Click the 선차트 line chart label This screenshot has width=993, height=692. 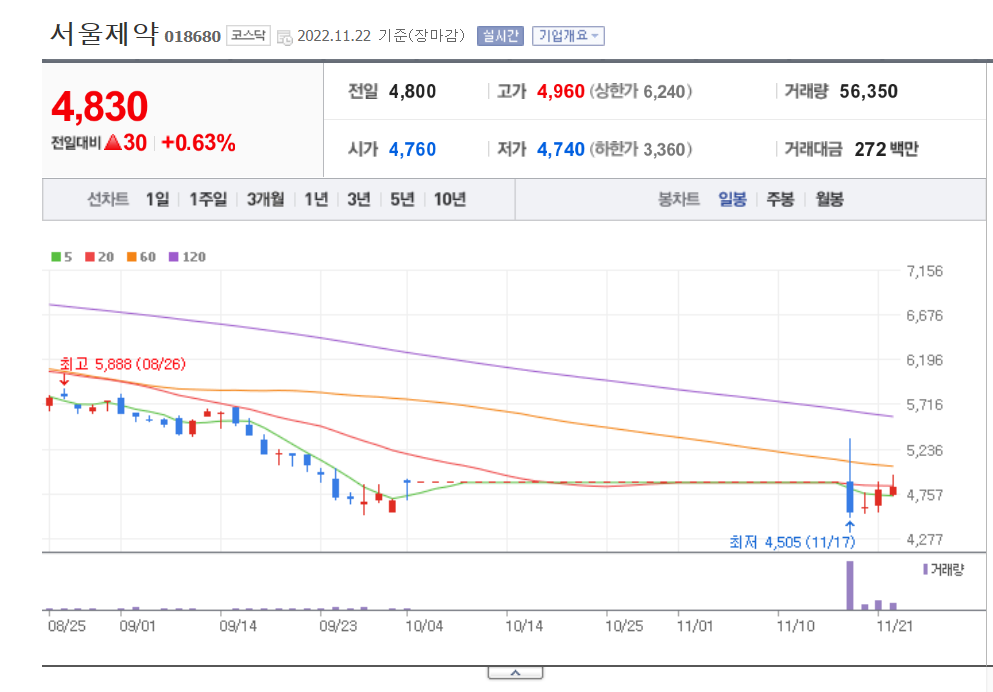[x=108, y=199]
